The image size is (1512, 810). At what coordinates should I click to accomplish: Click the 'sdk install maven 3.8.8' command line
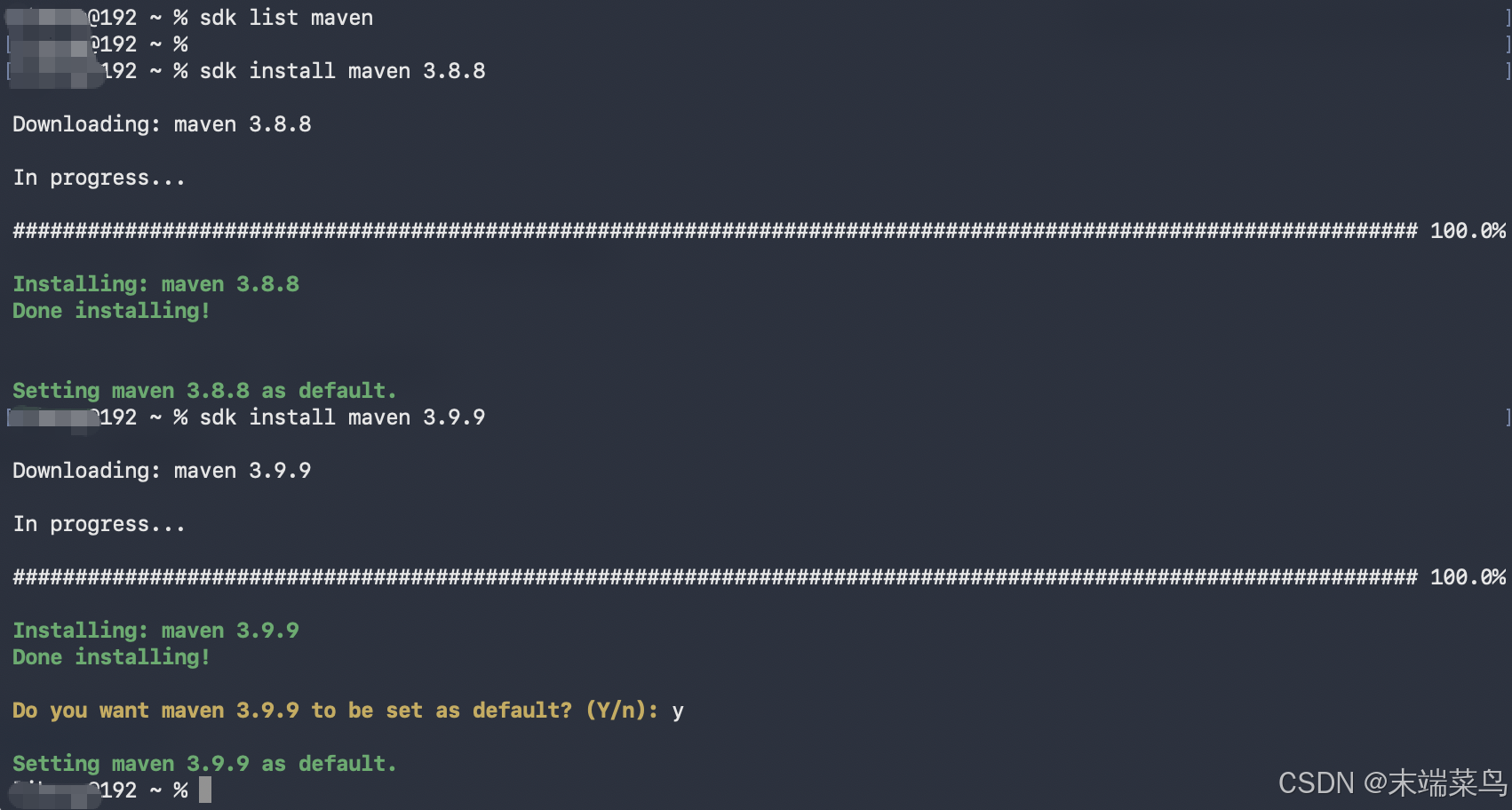tap(342, 71)
